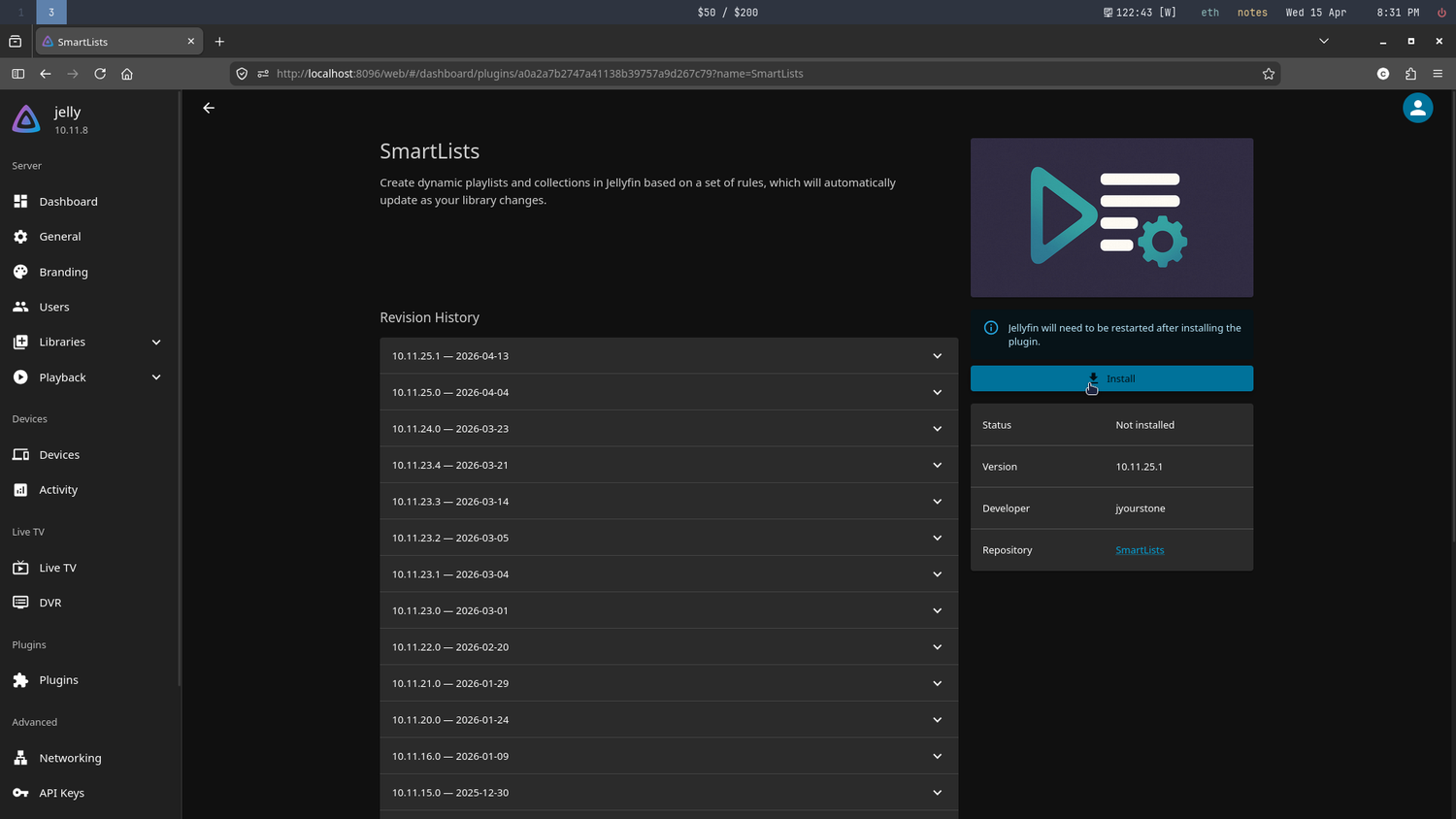1456x819 pixels.
Task: Expand revision 10.11.23.0 changelog
Action: pyautogui.click(x=669, y=610)
